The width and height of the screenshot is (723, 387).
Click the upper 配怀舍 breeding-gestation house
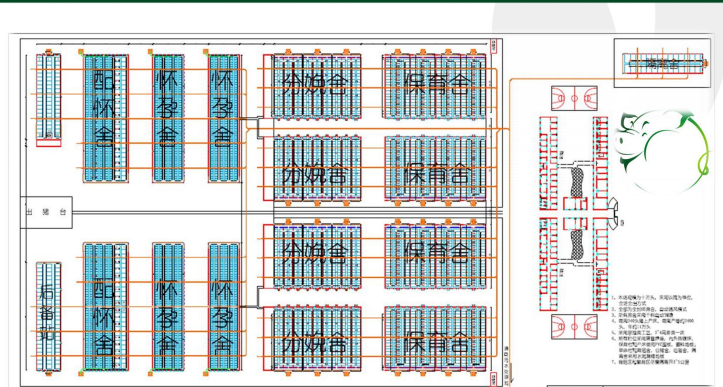point(106,118)
